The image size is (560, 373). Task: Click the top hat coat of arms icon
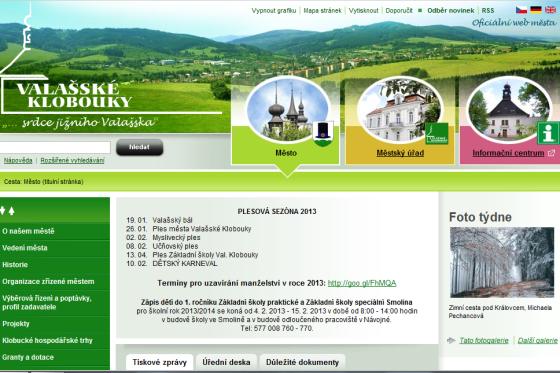[x=323, y=133]
